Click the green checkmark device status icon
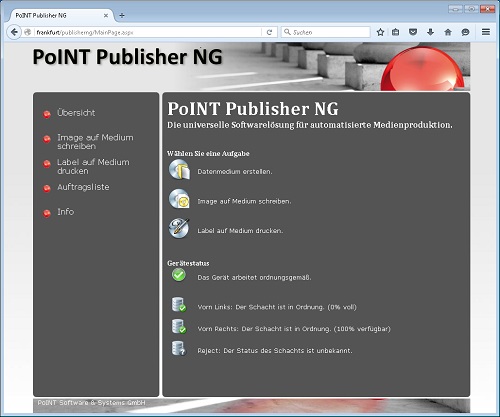Screen dimensions: 500x417 click(x=179, y=275)
